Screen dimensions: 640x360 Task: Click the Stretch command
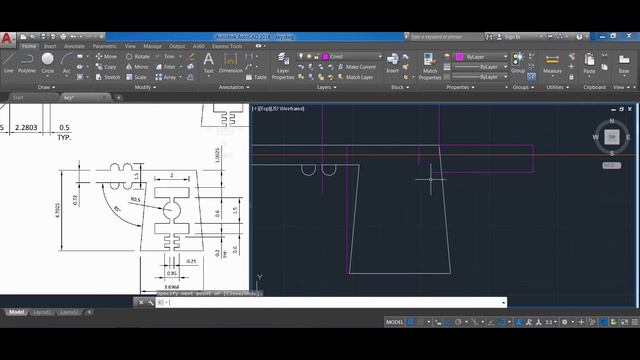pyautogui.click(x=108, y=77)
